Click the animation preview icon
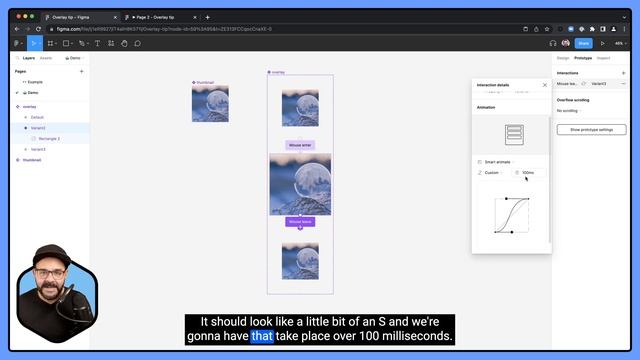Screen dimensions: 640x360 pos(514,135)
